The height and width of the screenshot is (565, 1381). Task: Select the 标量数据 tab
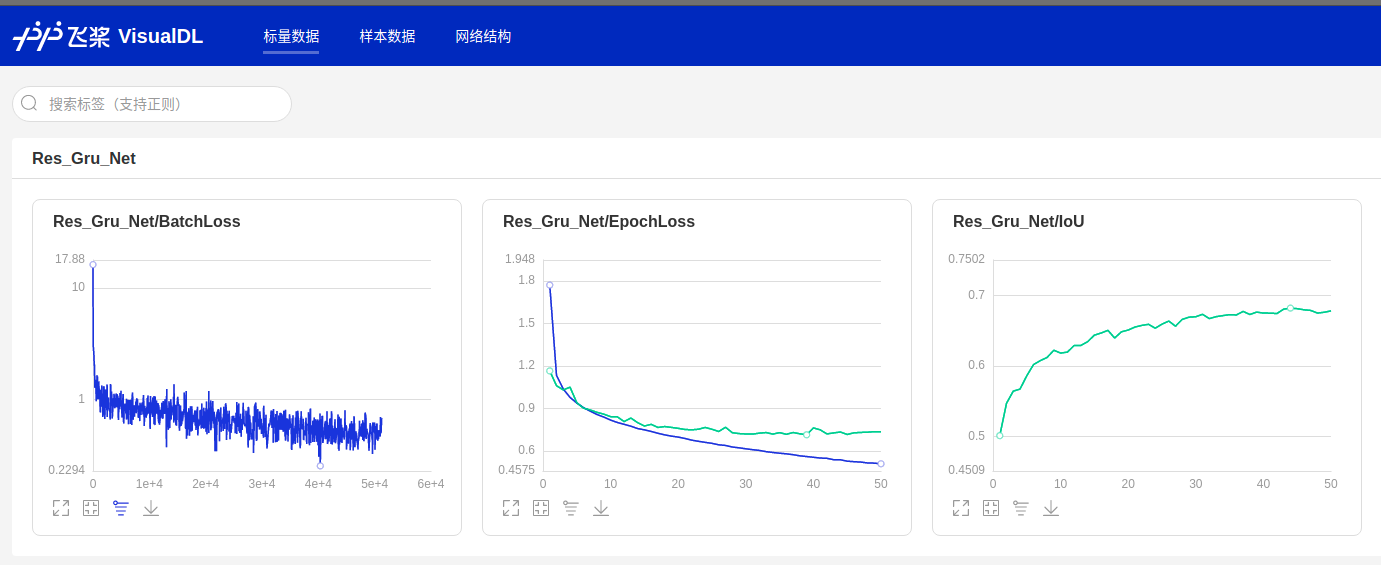point(291,37)
